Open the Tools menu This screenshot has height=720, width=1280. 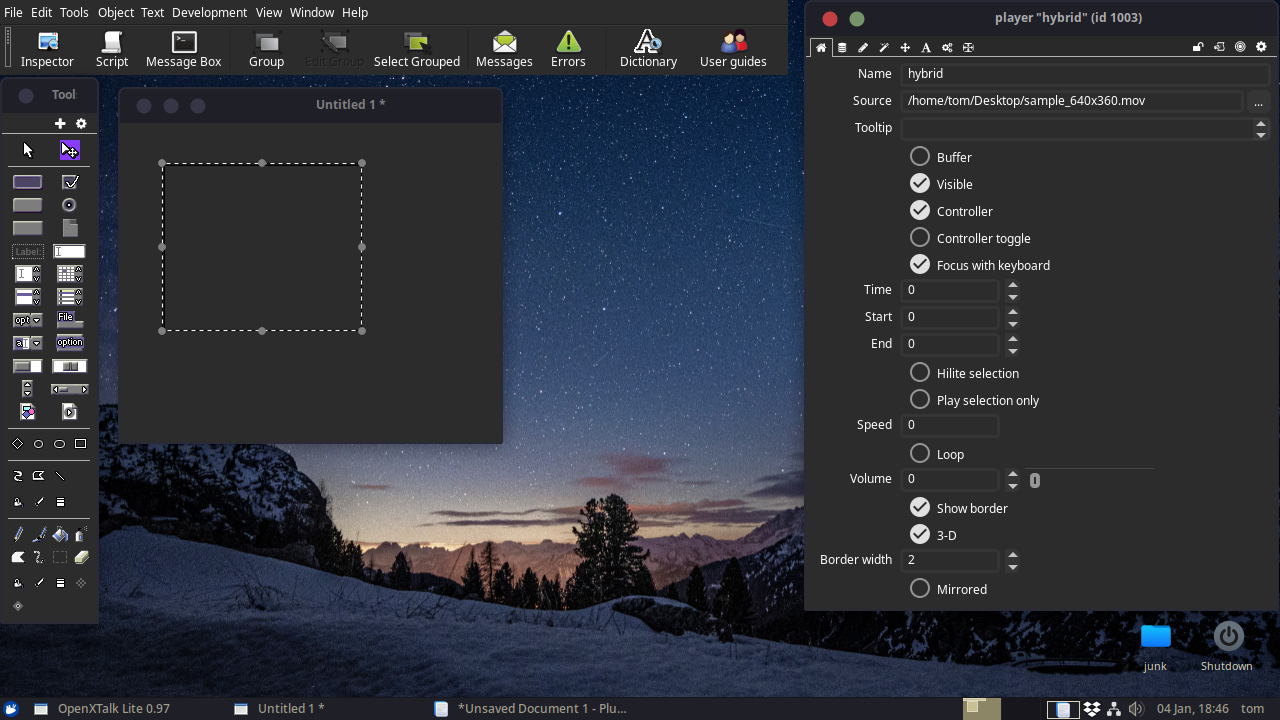tap(74, 12)
